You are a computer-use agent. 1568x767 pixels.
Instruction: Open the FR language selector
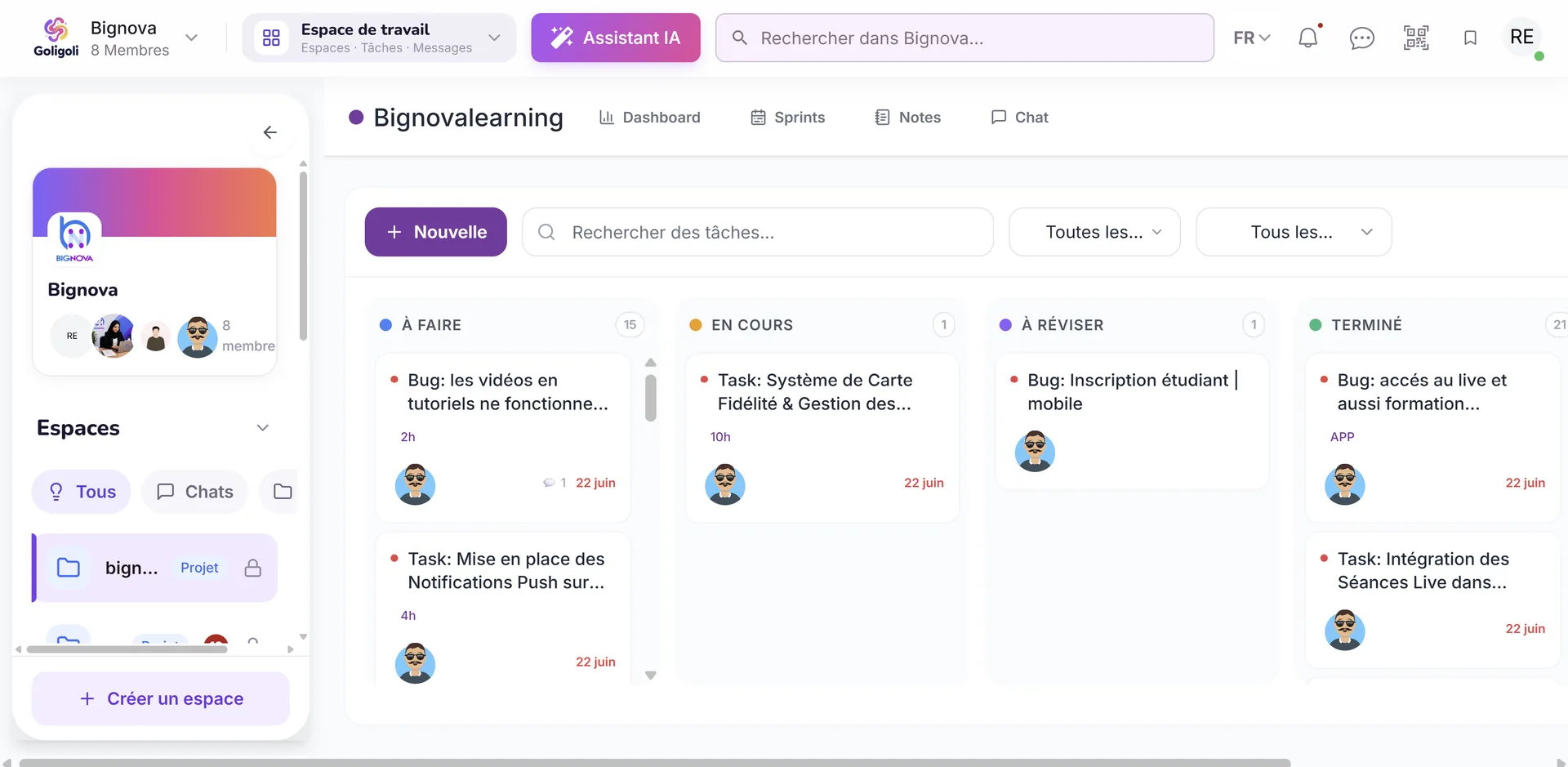pyautogui.click(x=1252, y=38)
